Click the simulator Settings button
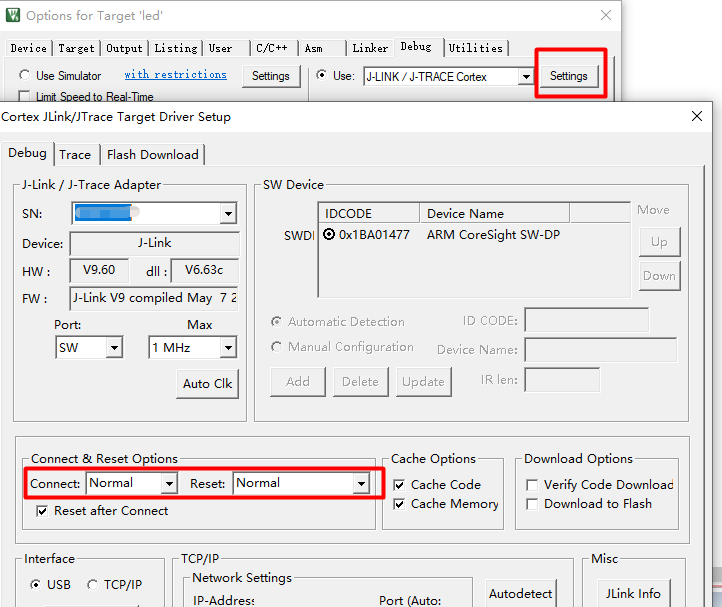 [271, 76]
